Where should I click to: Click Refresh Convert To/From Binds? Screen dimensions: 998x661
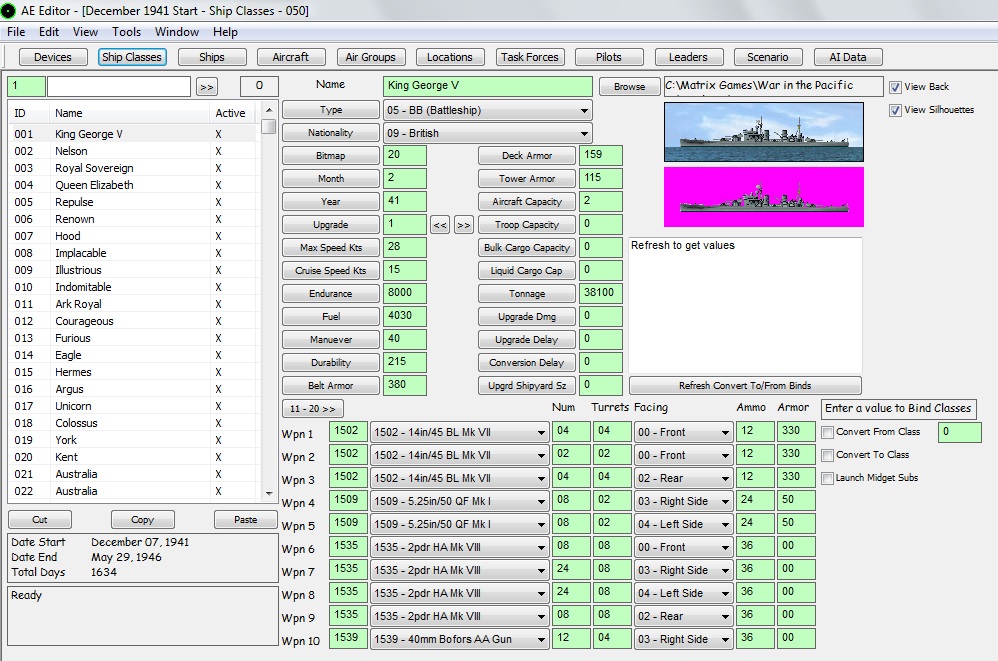click(746, 385)
